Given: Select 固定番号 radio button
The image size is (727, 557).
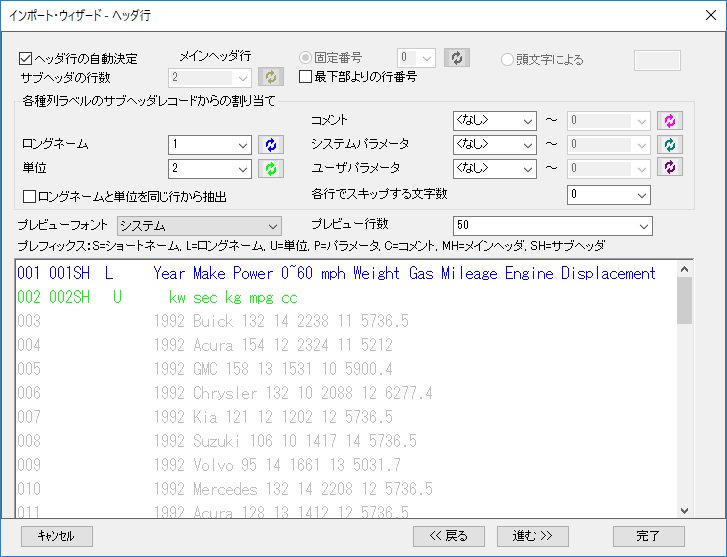Looking at the screenshot, I should (305, 58).
